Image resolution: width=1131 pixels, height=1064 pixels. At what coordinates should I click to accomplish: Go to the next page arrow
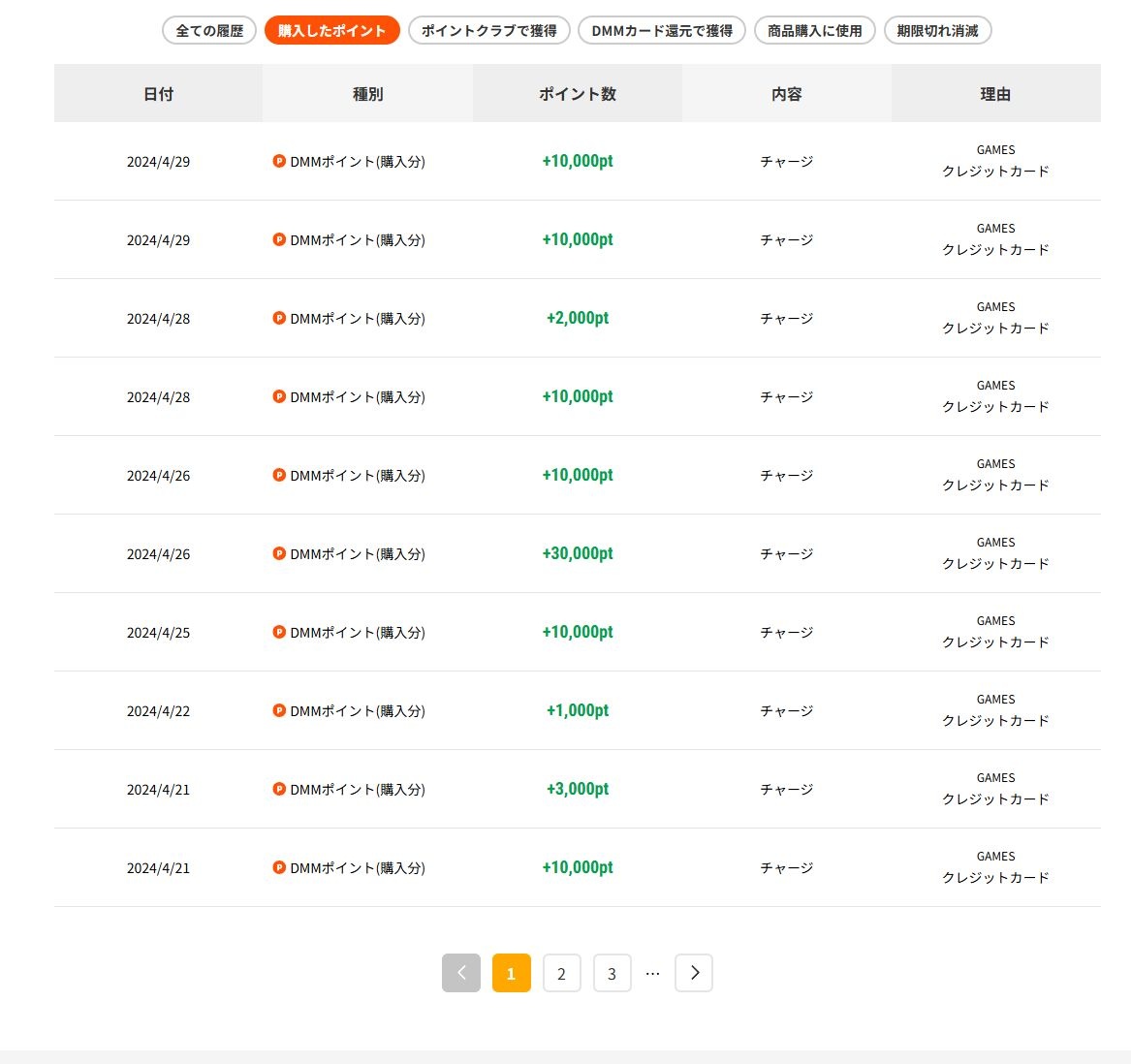pyautogui.click(x=694, y=973)
